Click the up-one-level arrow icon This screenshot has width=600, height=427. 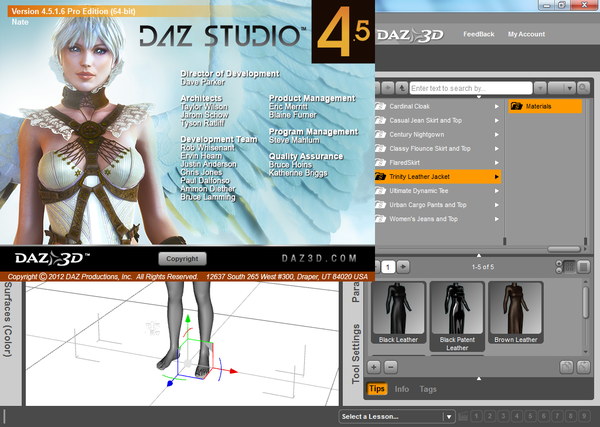[401, 88]
